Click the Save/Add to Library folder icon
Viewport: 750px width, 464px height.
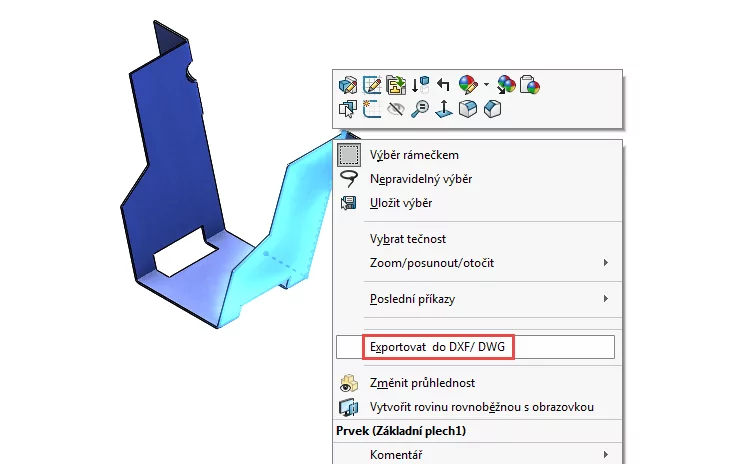[x=396, y=85]
